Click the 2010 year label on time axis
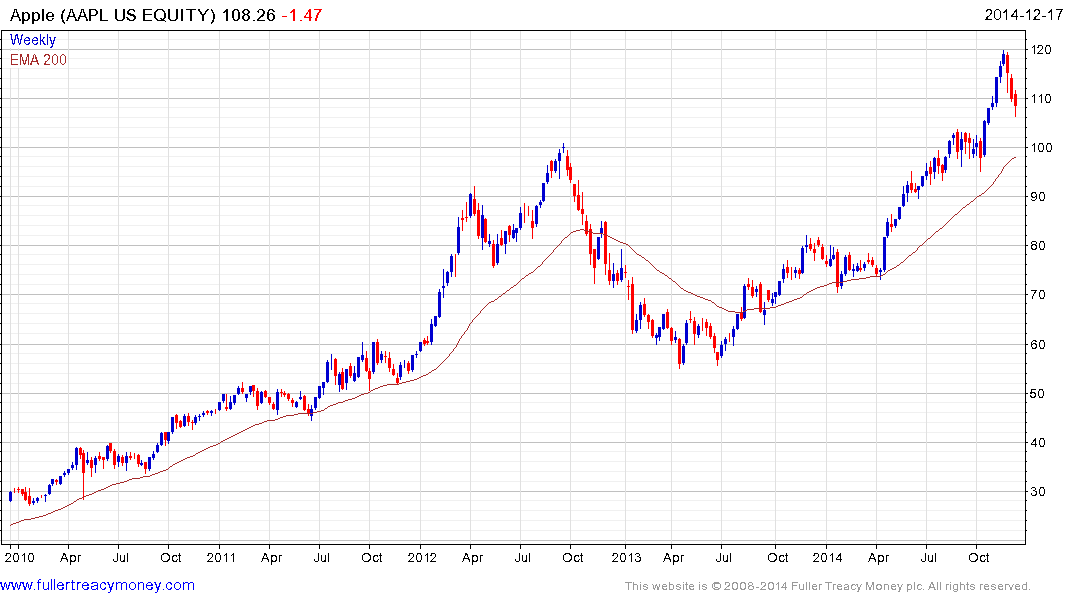This screenshot has height=600, width=1075. tap(19, 557)
